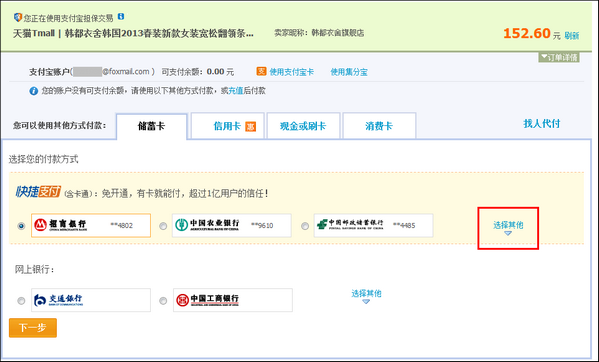Viewport: 599px width, 362px height.
Task: Switch to the 消费卡 tab
Action: 379,126
